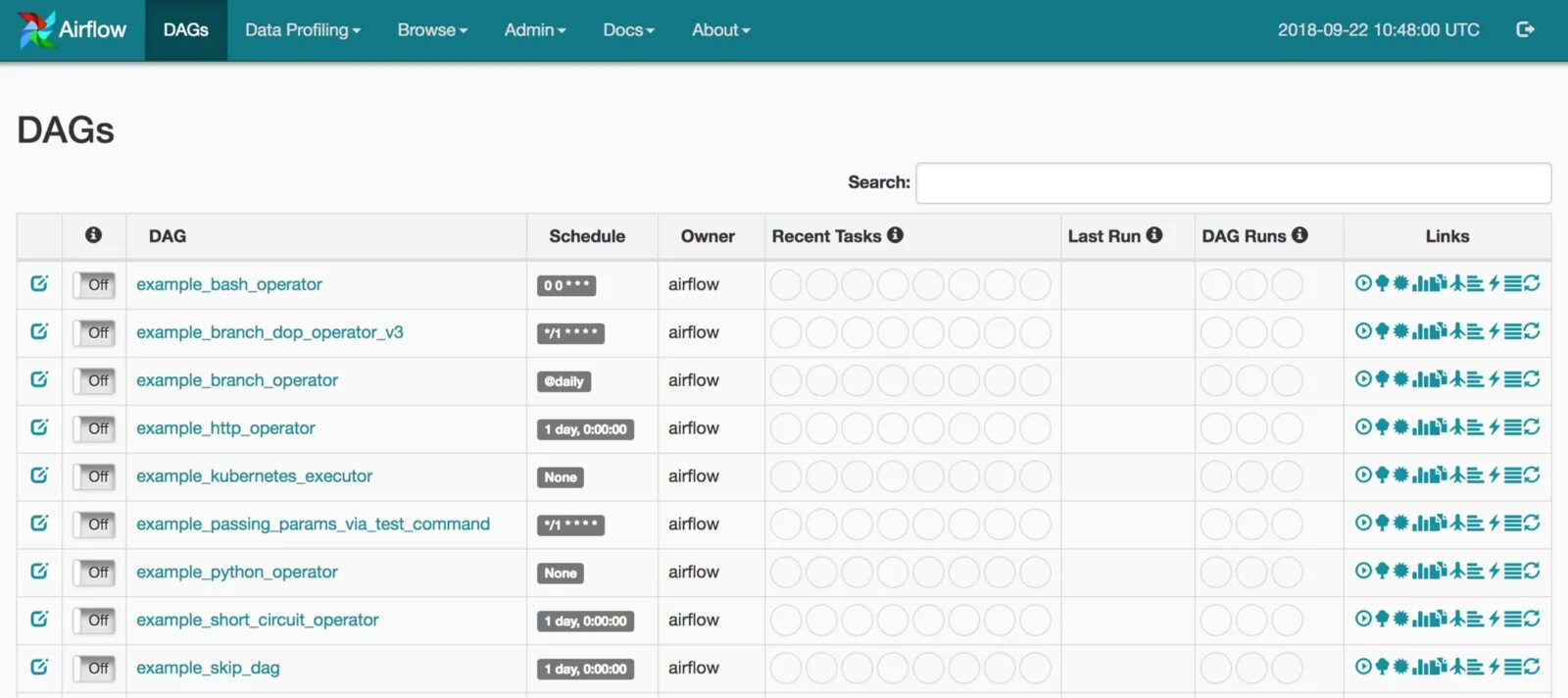Open the example_branch_dop_operator_v3 DAG link
Image resolution: width=1568 pixels, height=698 pixels.
pos(269,332)
